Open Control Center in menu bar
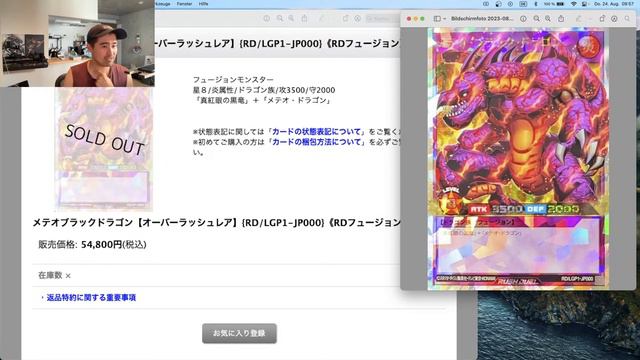This screenshot has width=640, height=360. [584, 4]
